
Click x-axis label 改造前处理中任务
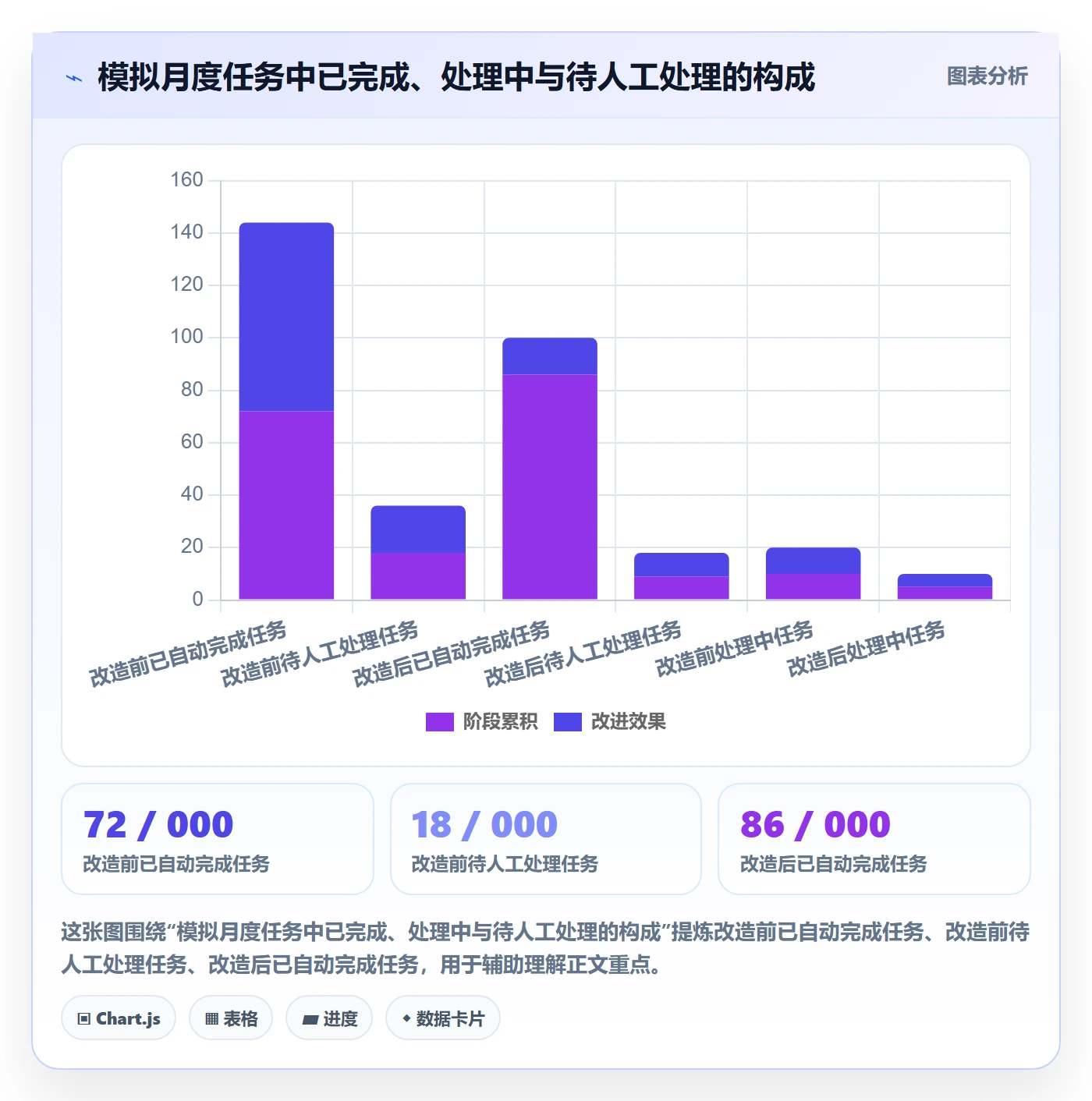coord(735,649)
